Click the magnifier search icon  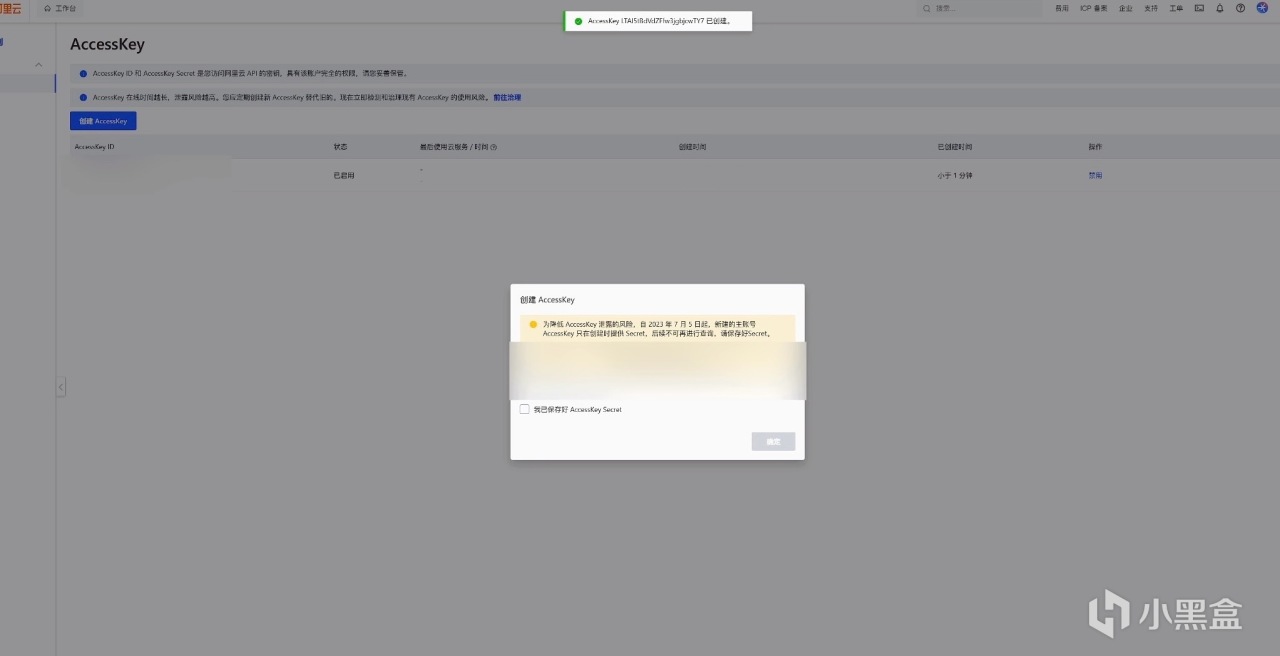928,8
